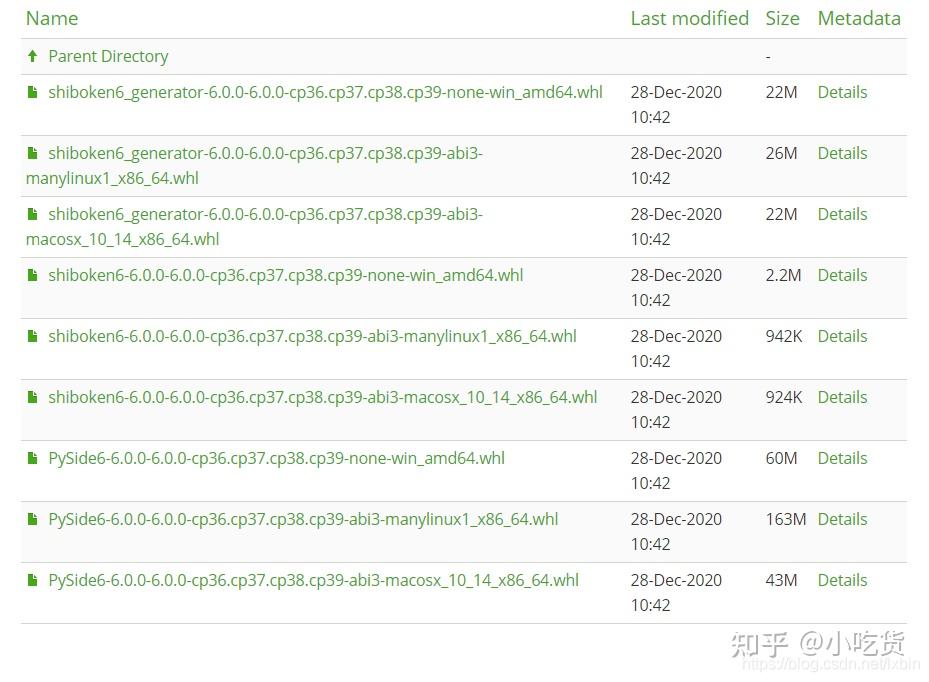
Task: Sort by Last modified column header
Action: click(x=689, y=18)
